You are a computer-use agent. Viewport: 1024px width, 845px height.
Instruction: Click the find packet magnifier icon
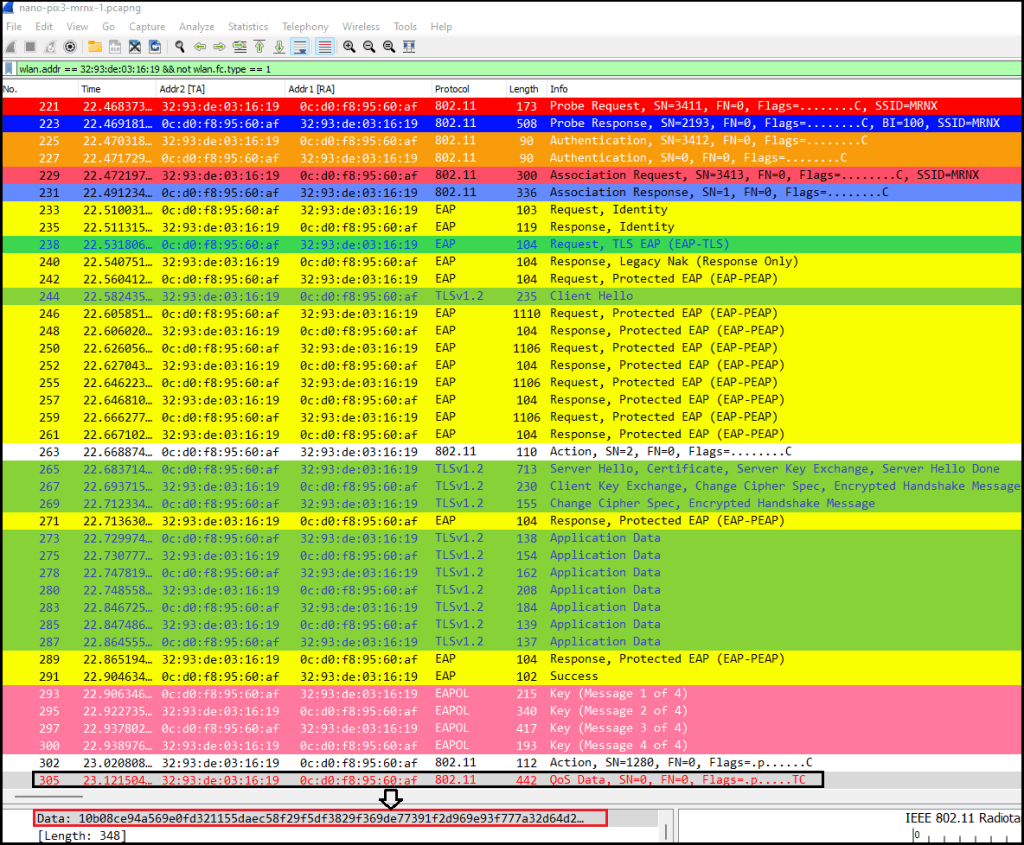180,47
